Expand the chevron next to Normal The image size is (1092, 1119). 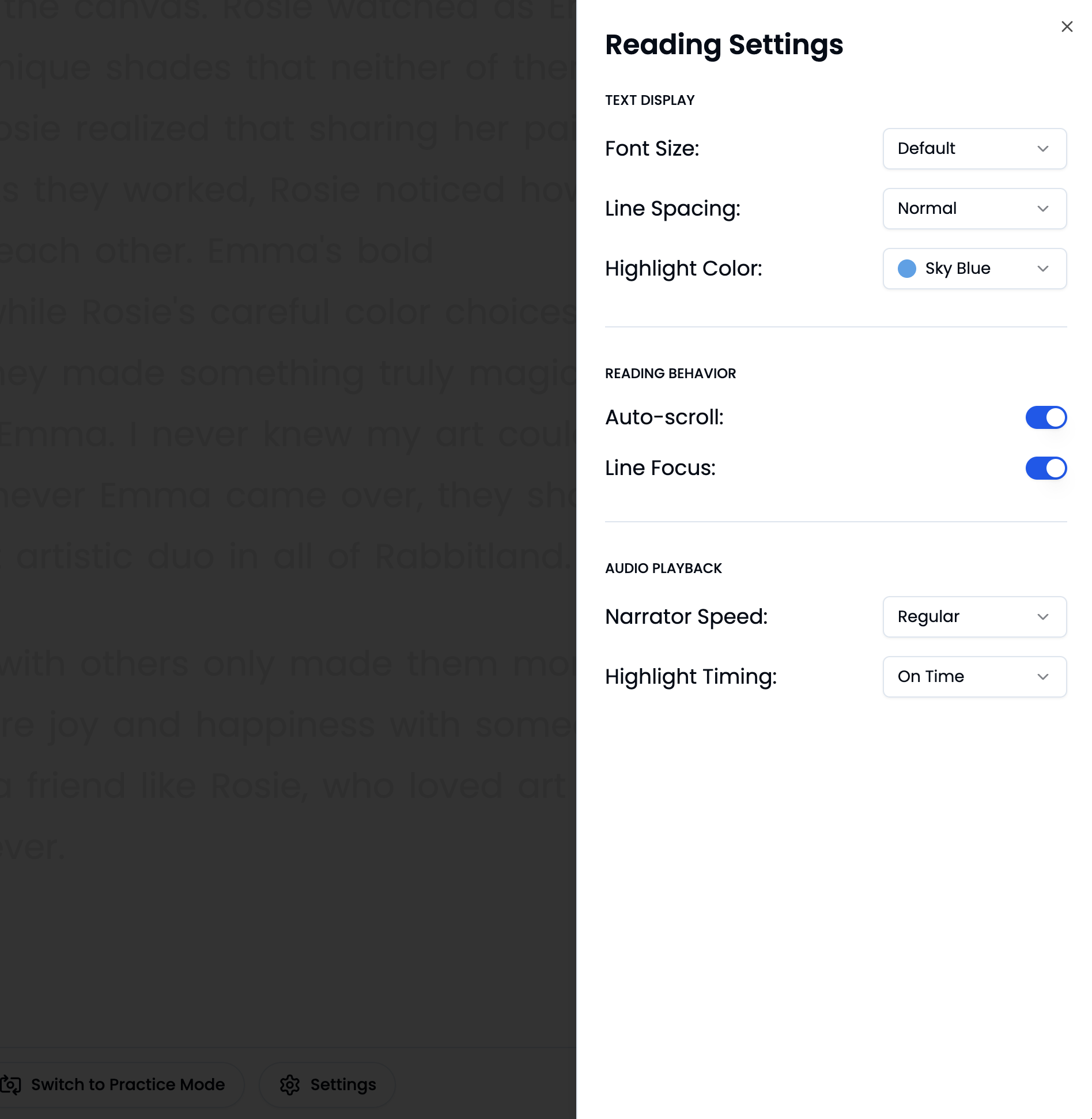1043,209
